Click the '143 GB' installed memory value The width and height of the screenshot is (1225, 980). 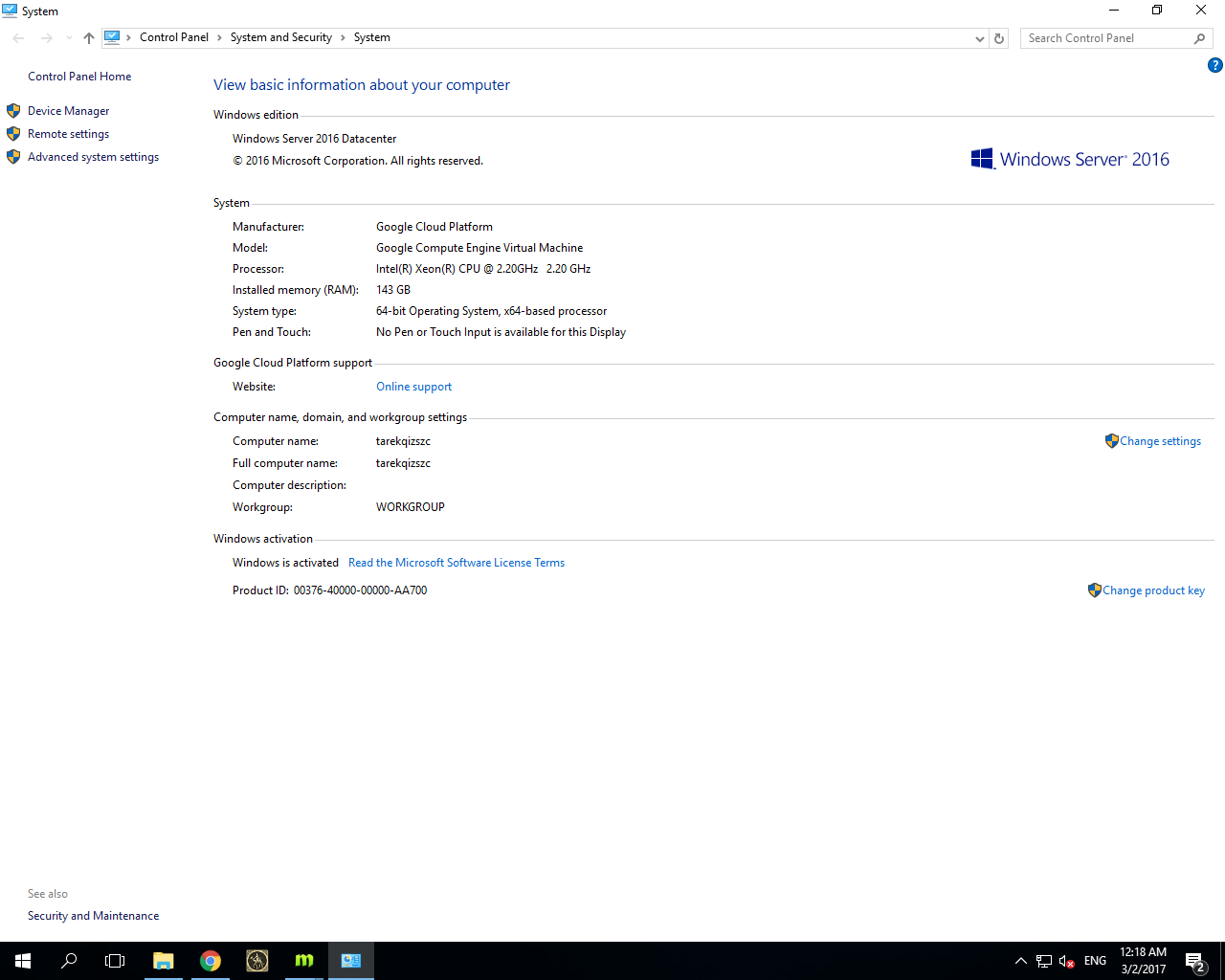click(x=393, y=290)
